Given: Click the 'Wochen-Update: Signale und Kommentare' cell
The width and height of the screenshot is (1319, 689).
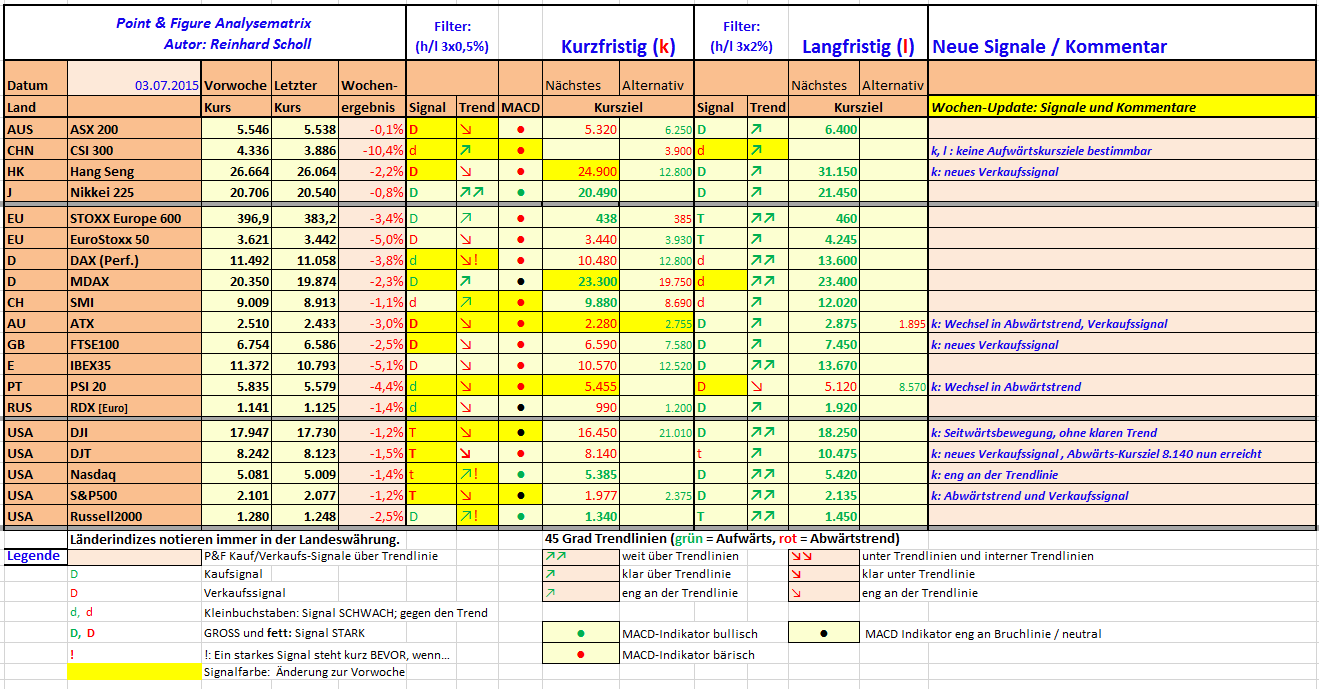Looking at the screenshot, I should 1122,107.
